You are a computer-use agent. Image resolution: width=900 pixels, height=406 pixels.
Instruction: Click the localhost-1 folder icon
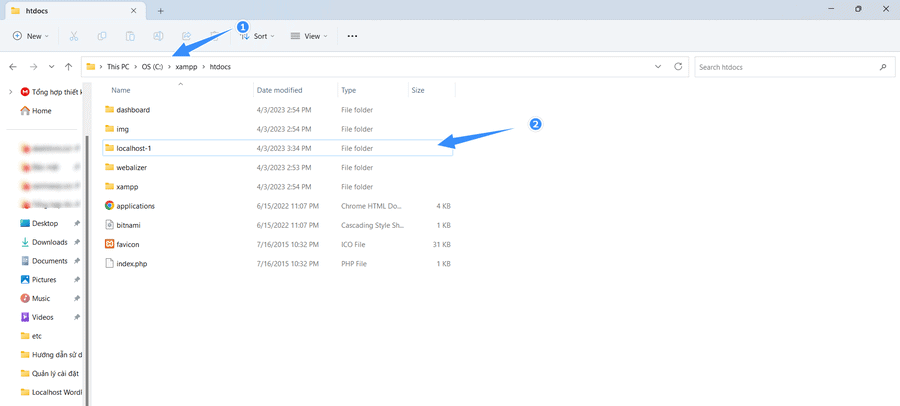(x=110, y=148)
